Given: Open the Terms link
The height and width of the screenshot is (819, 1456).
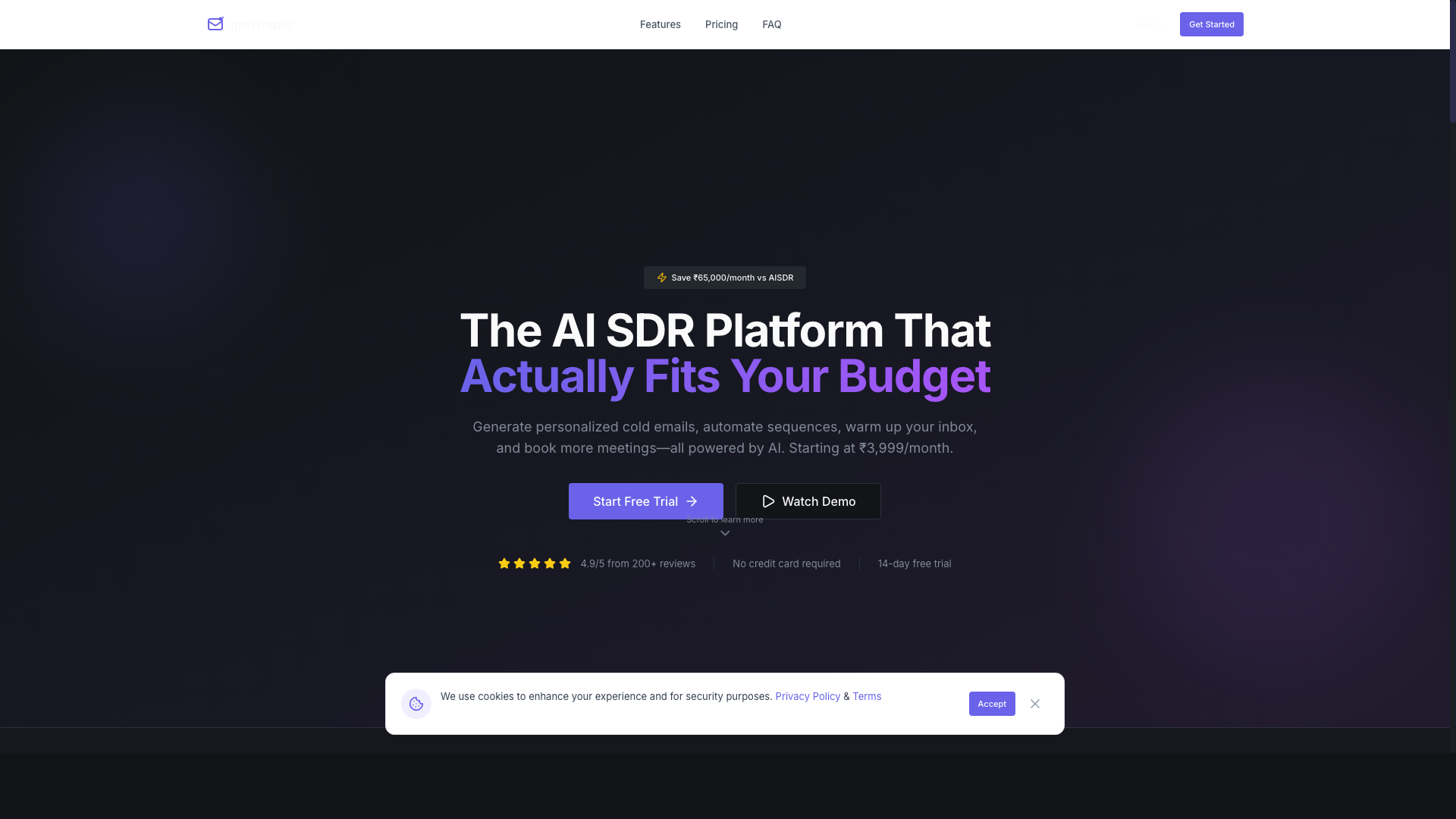Looking at the screenshot, I should tap(867, 696).
